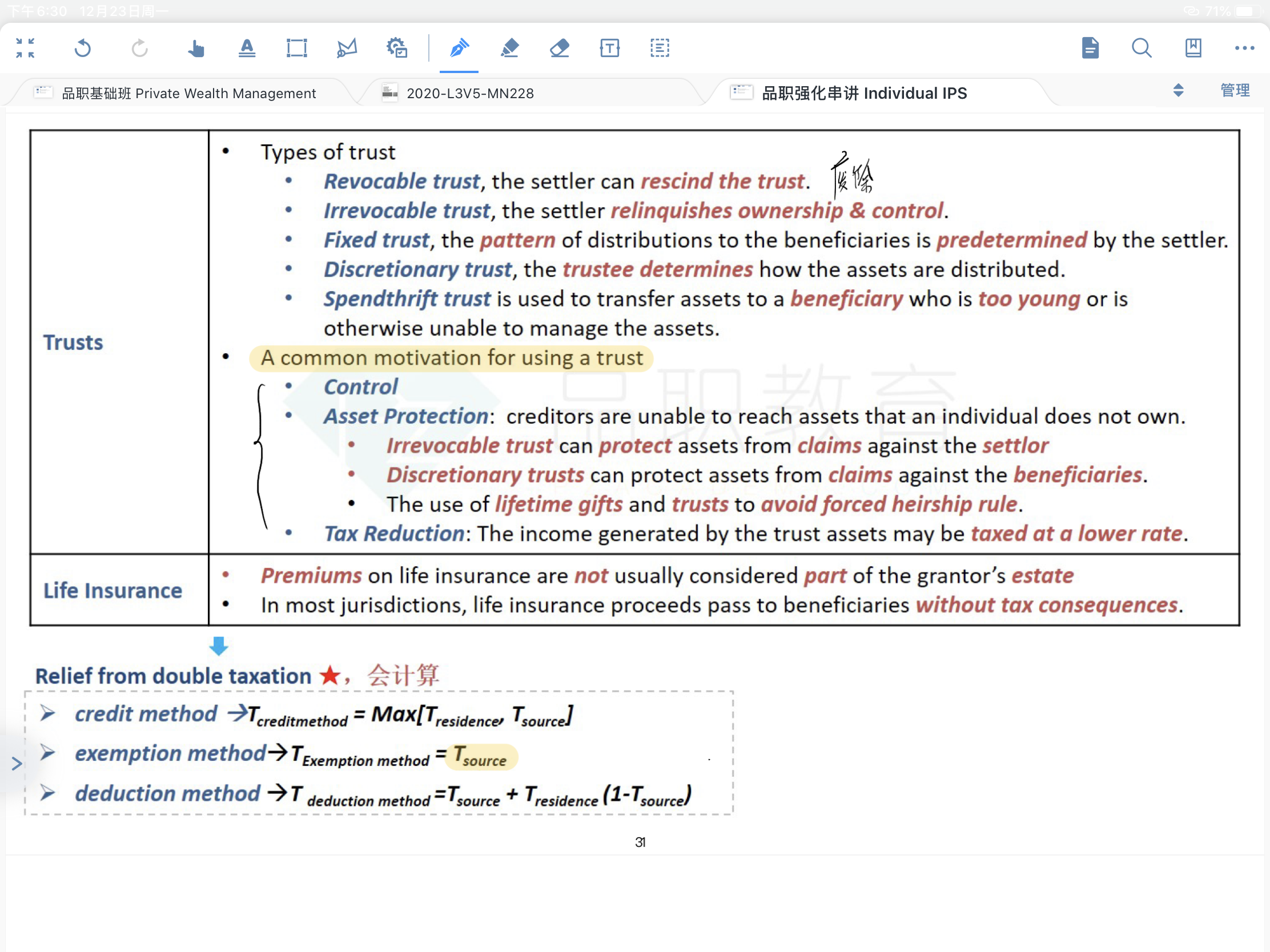Exit full screen with the collapse arrows icon
Viewport: 1270px width, 952px height.
pyautogui.click(x=25, y=48)
